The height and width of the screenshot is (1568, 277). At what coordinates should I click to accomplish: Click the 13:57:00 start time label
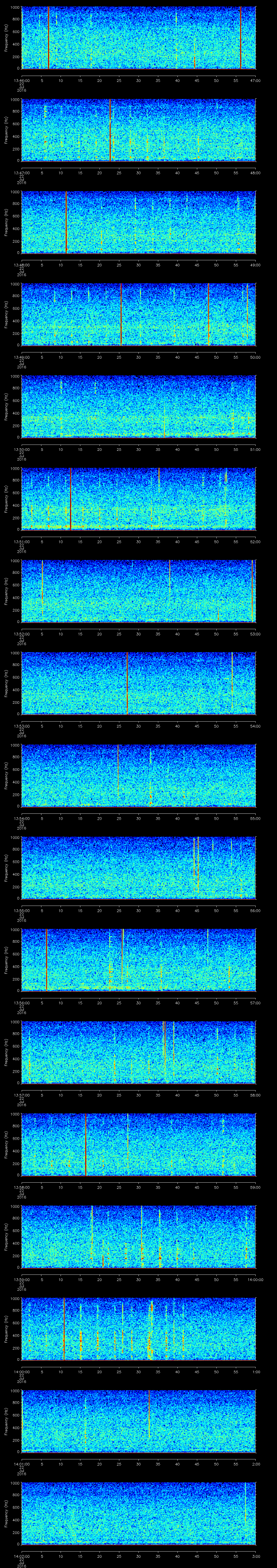pos(22,1095)
